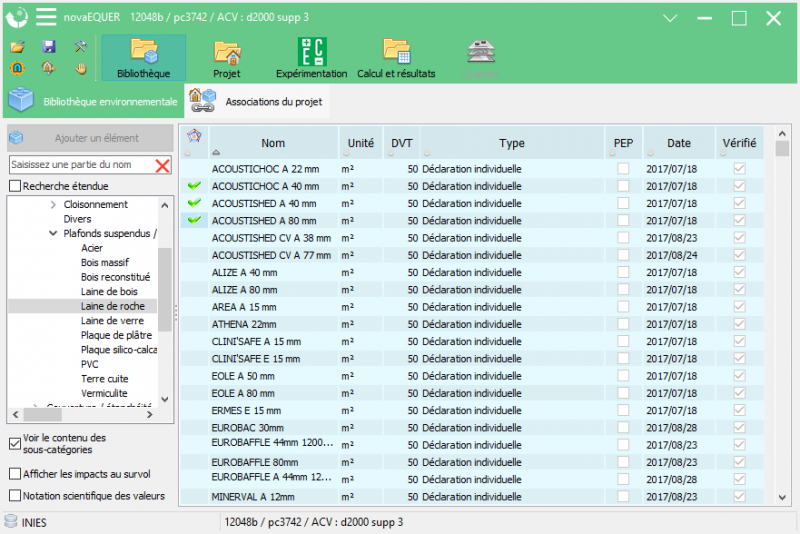Select Acier subcategory
The image size is (800, 534).
92,248
